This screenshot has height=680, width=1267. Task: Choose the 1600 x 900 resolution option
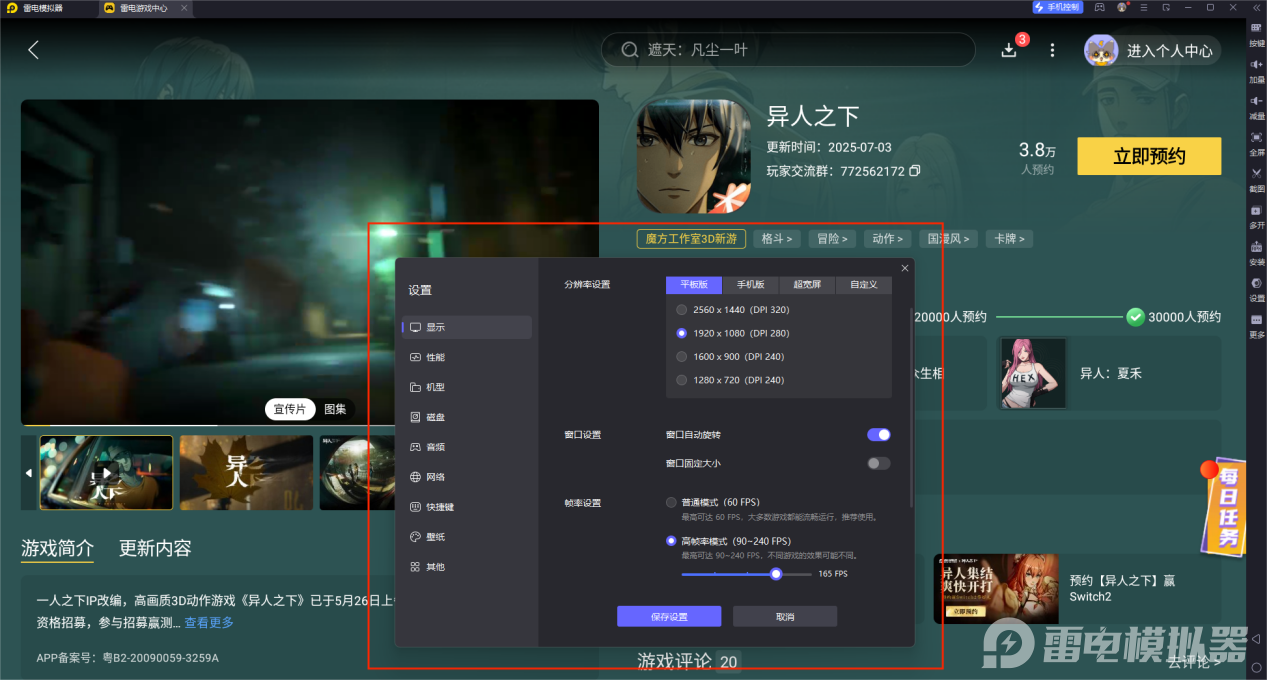click(730, 356)
